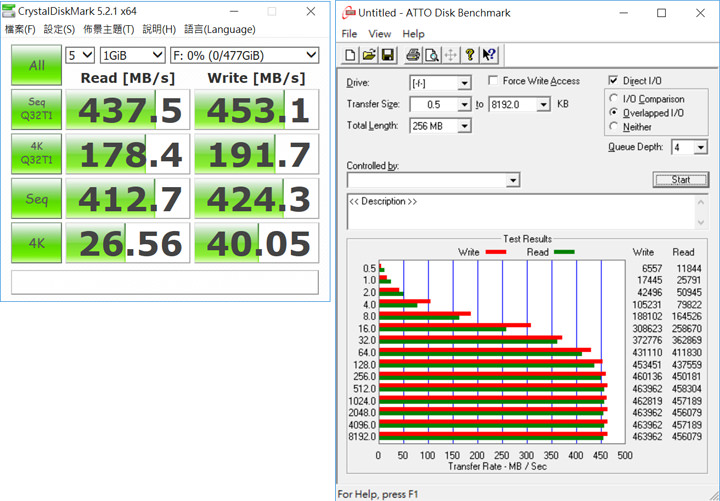This screenshot has width=720, height=501.
Task: Click the Seq write value 424.3
Action: point(256,198)
